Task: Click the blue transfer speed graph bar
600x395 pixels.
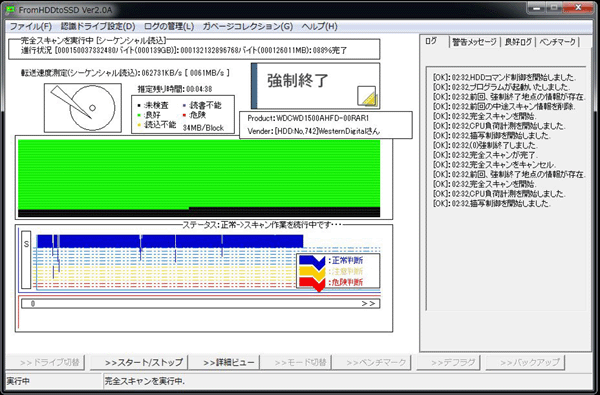Action: (x=170, y=241)
